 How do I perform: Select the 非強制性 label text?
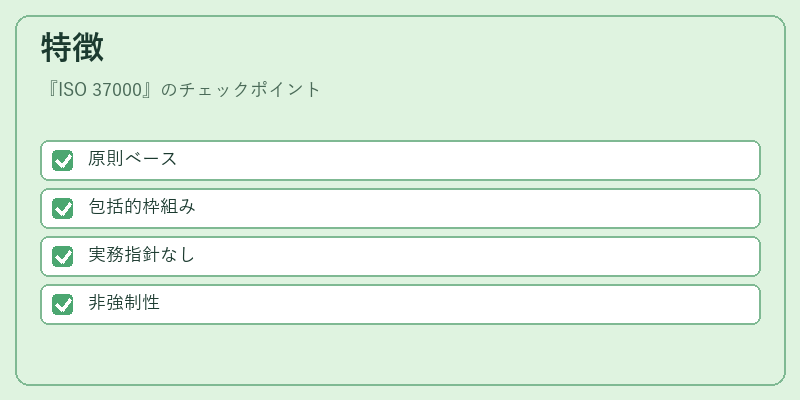pyautogui.click(x=124, y=303)
